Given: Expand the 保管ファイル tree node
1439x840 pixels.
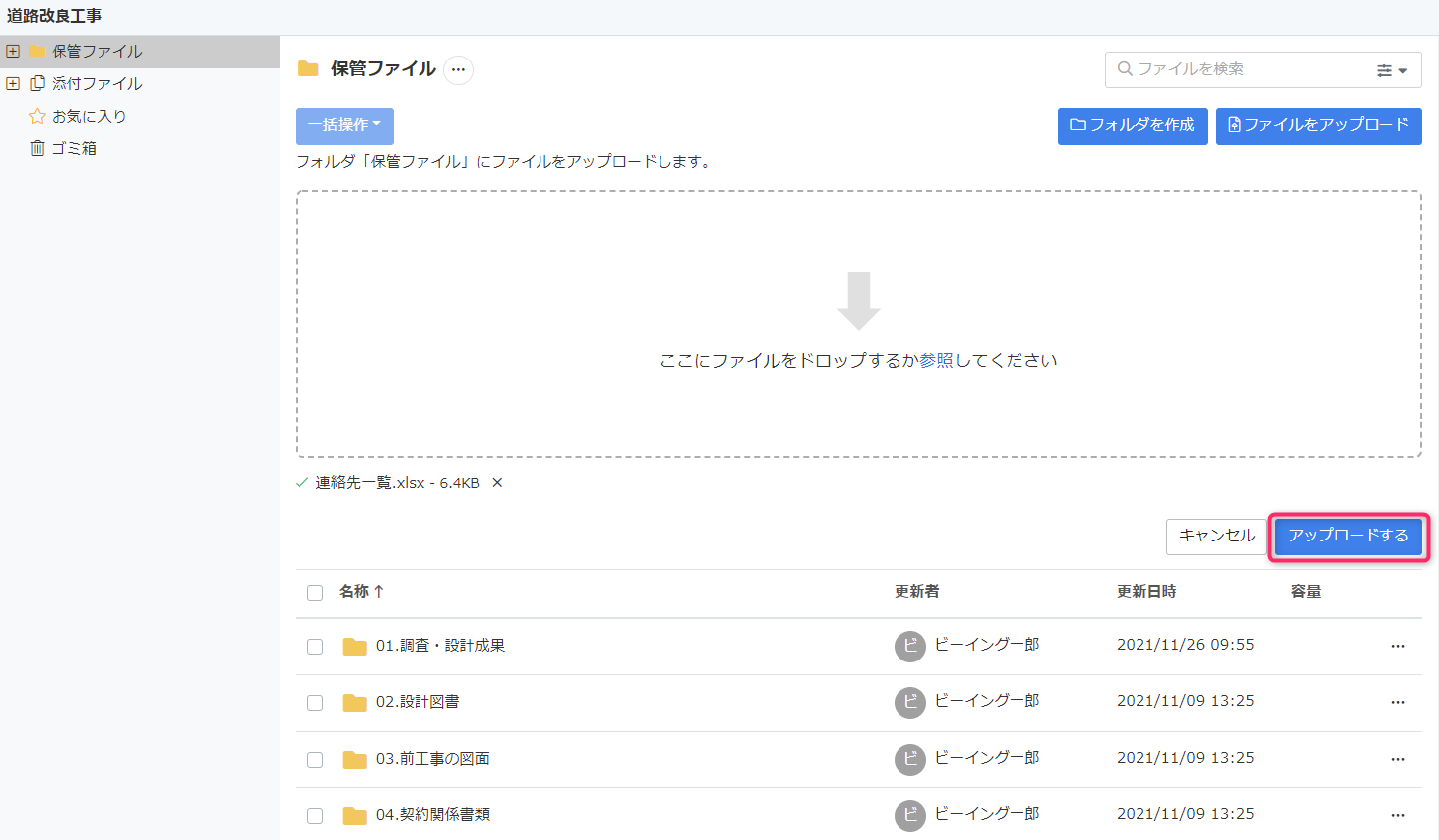Looking at the screenshot, I should (x=13, y=51).
